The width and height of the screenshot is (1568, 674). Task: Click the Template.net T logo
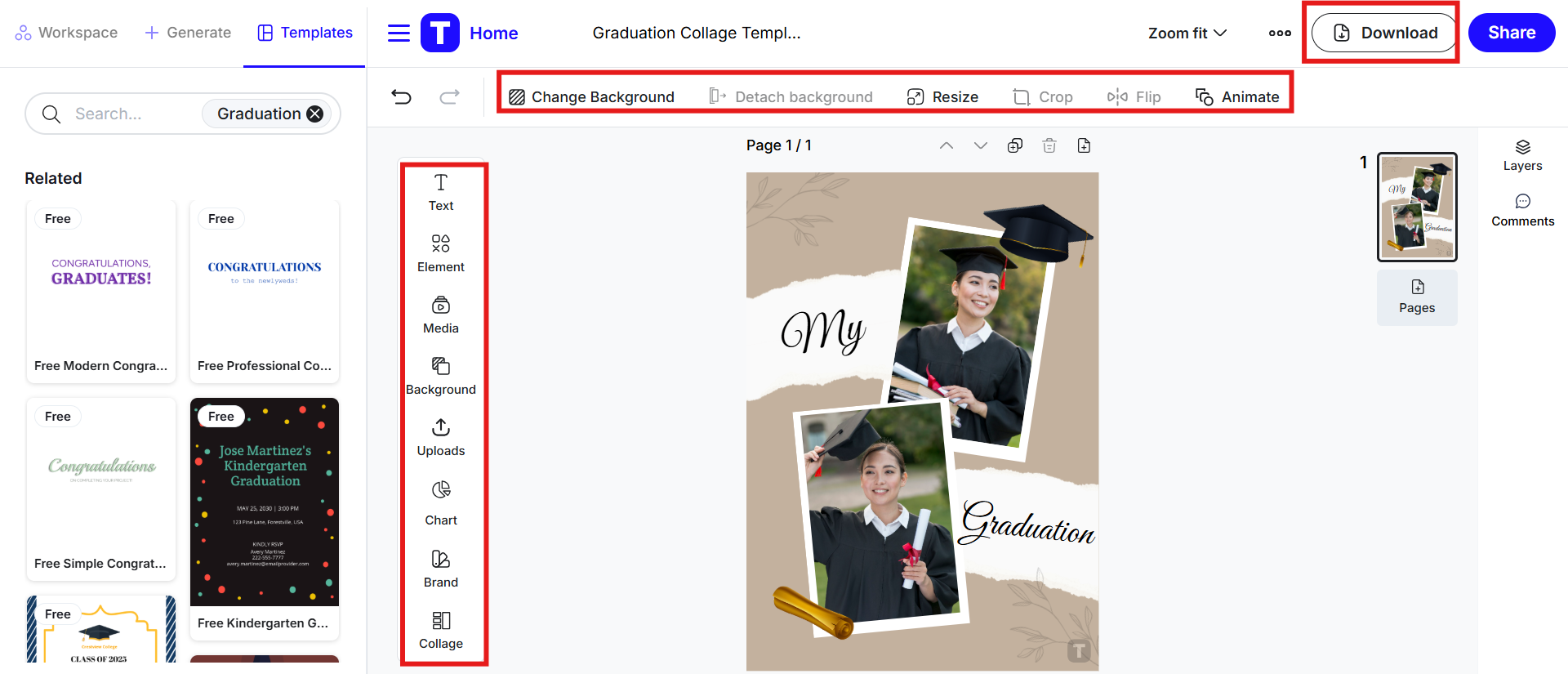tap(440, 33)
